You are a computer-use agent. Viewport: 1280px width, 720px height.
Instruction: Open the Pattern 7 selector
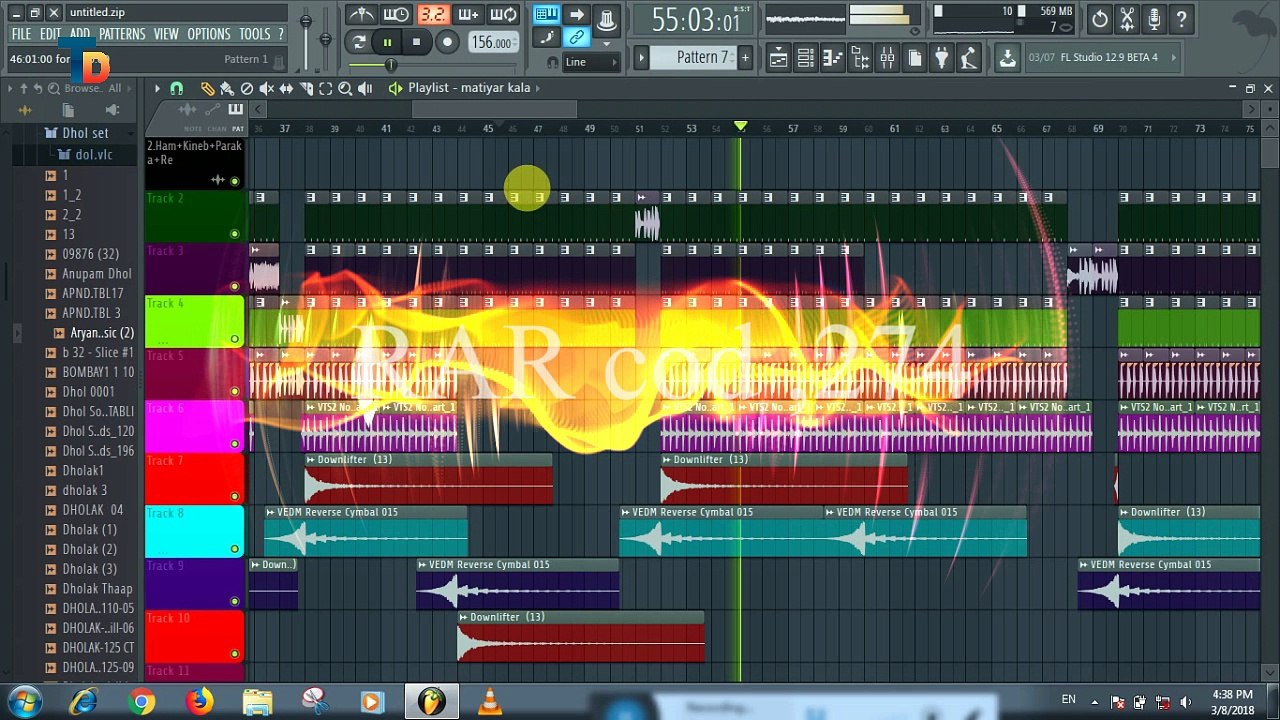[x=694, y=57]
